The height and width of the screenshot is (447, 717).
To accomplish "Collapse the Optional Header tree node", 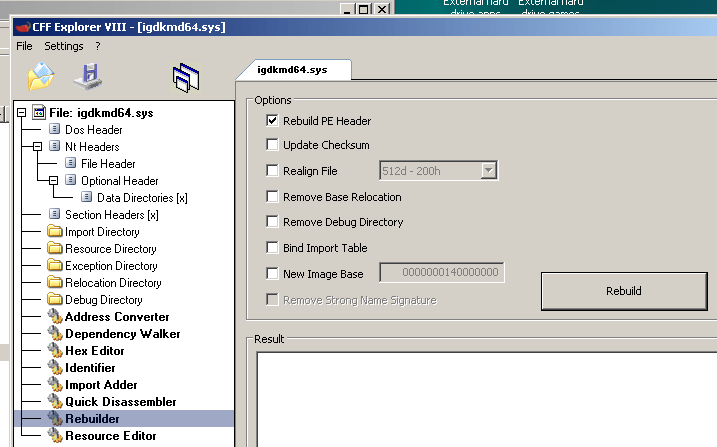I will (54, 181).
